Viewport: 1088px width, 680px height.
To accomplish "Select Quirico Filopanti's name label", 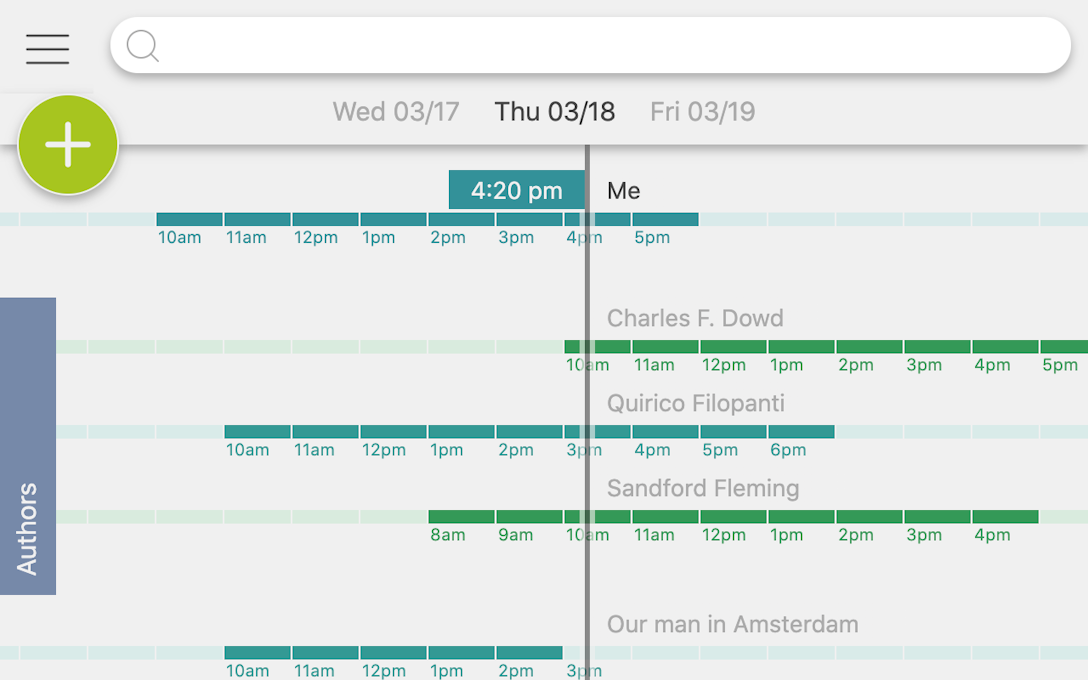I will [695, 403].
